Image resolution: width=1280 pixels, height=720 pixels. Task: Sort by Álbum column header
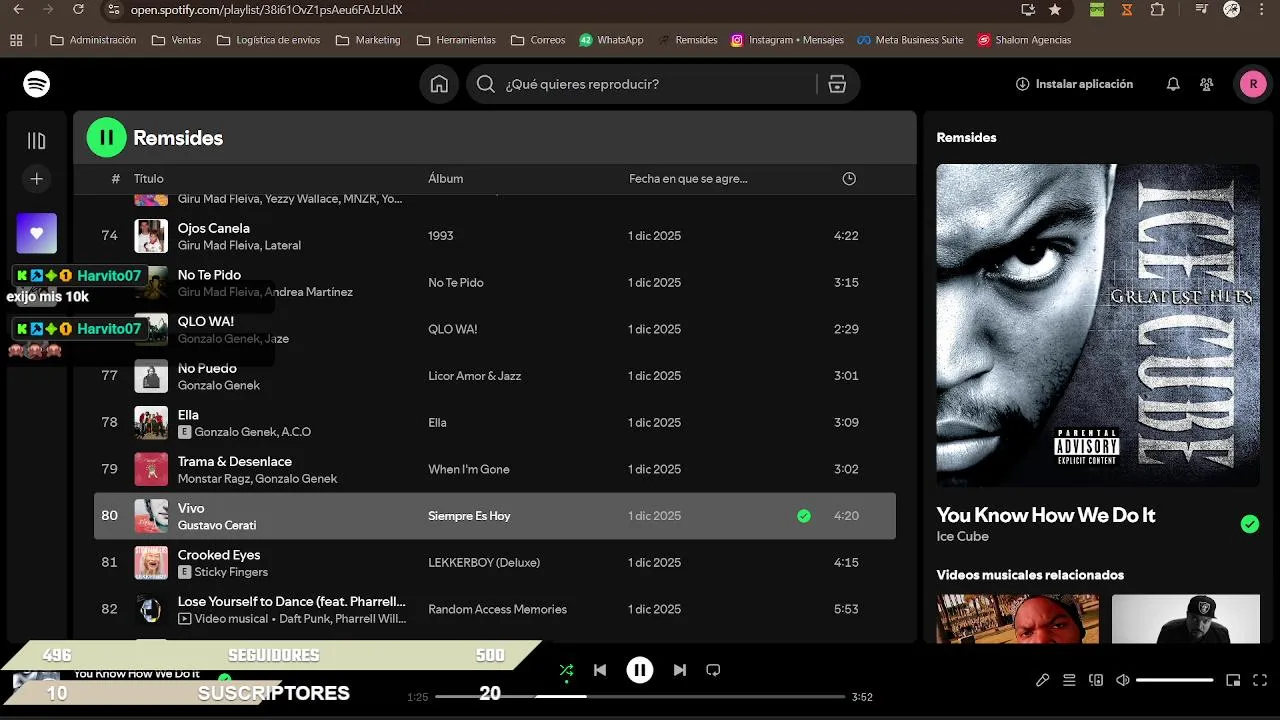[446, 179]
